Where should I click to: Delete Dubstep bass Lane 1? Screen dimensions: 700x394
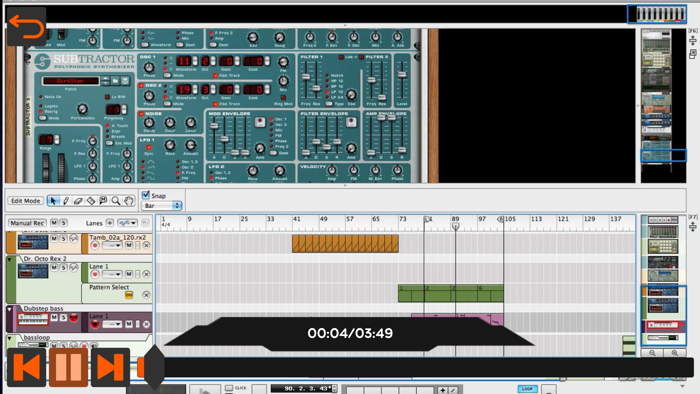point(146,324)
